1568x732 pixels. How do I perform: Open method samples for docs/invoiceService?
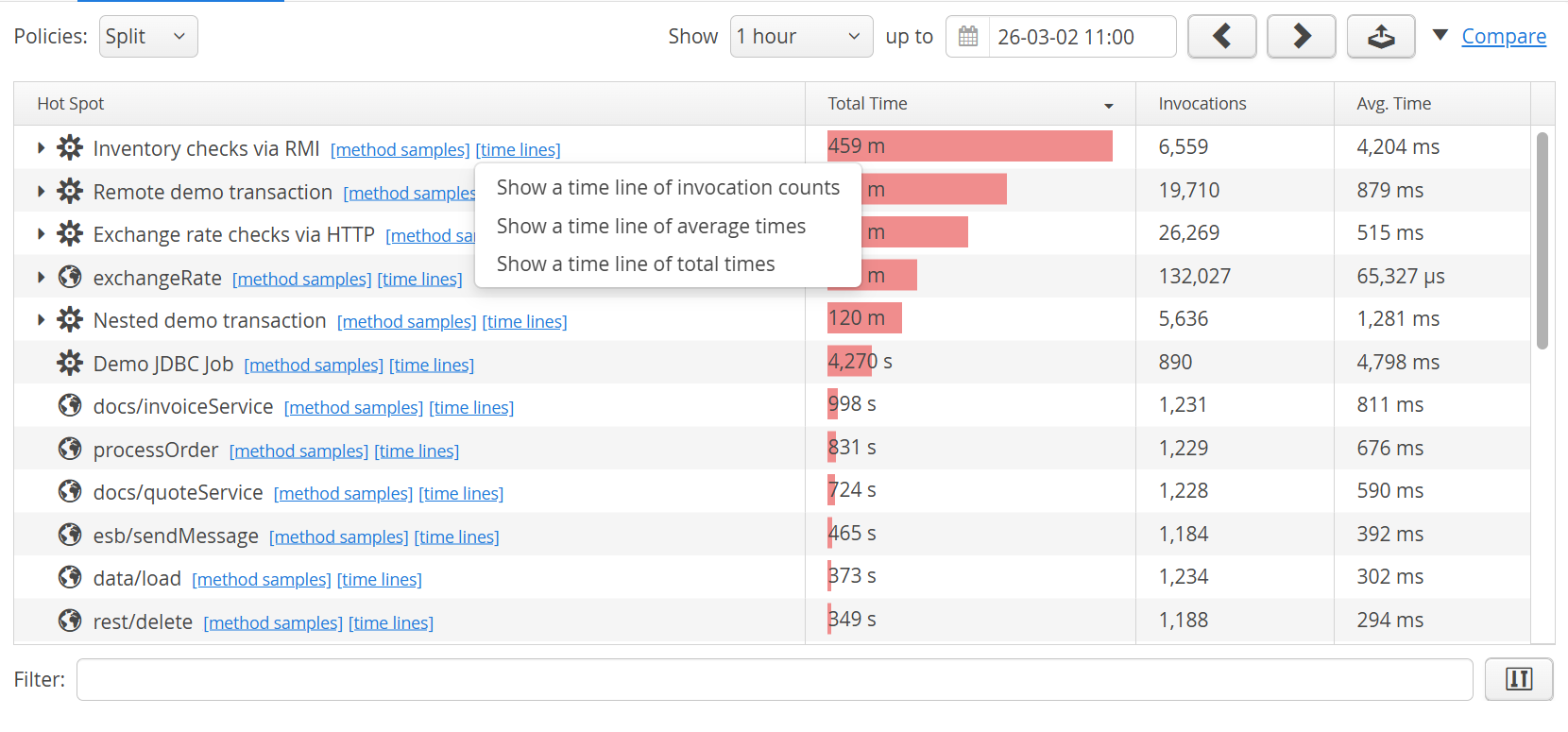tap(353, 408)
